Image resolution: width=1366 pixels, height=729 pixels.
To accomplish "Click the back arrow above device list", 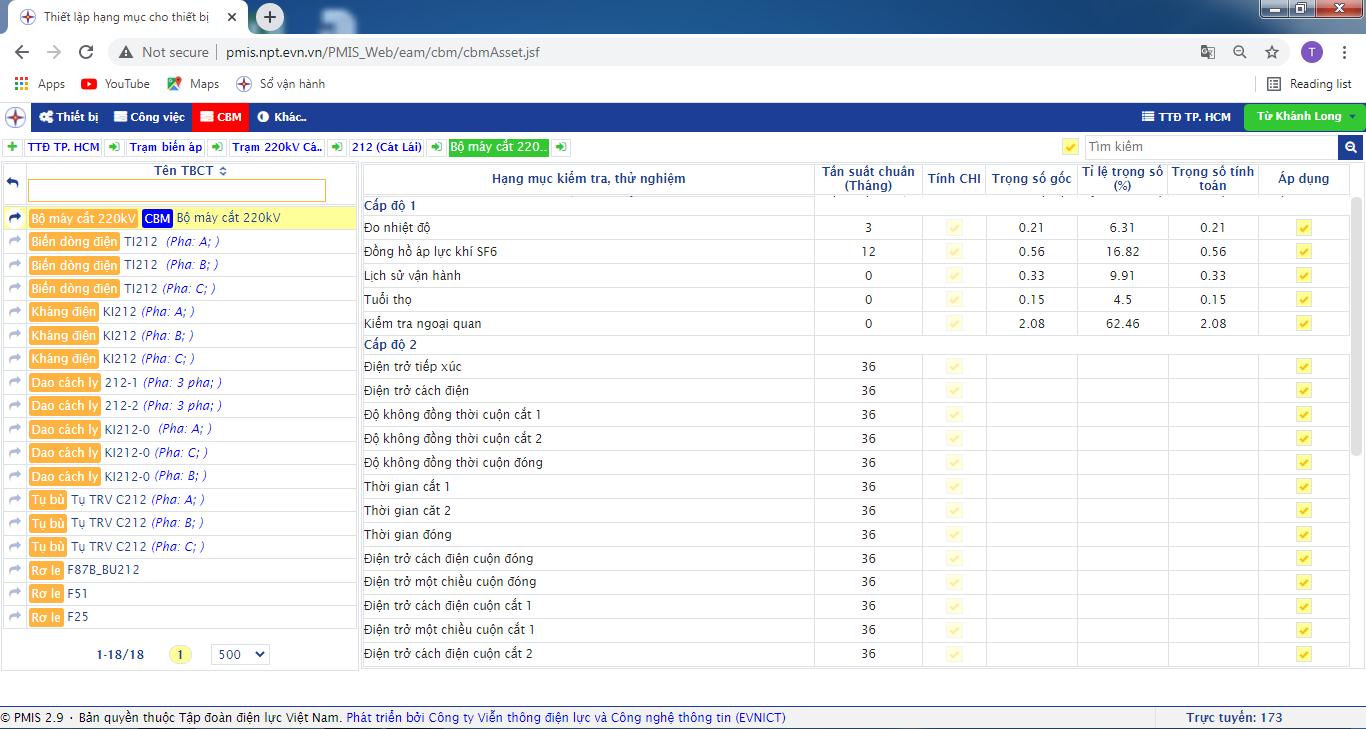I will point(13,182).
